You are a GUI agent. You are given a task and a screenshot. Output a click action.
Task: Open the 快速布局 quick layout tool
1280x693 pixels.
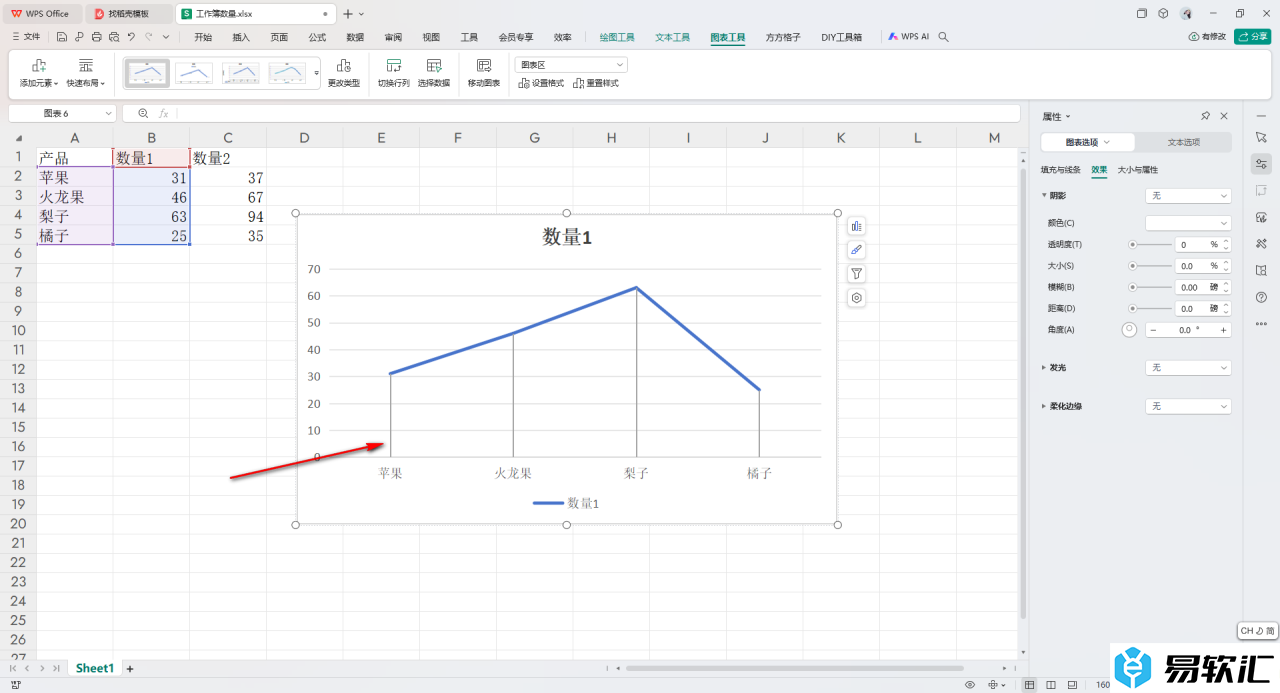coord(86,73)
